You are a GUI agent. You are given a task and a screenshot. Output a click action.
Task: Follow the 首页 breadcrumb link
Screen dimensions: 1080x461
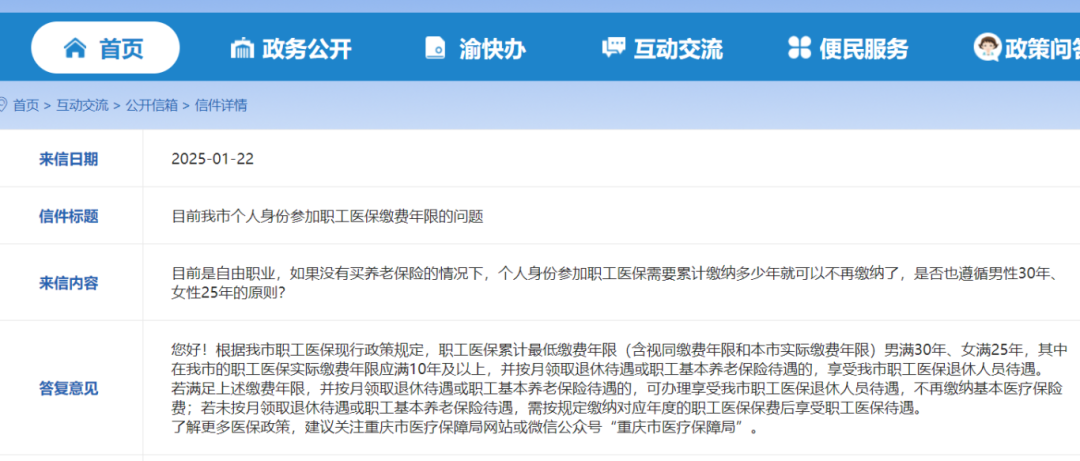[26, 105]
